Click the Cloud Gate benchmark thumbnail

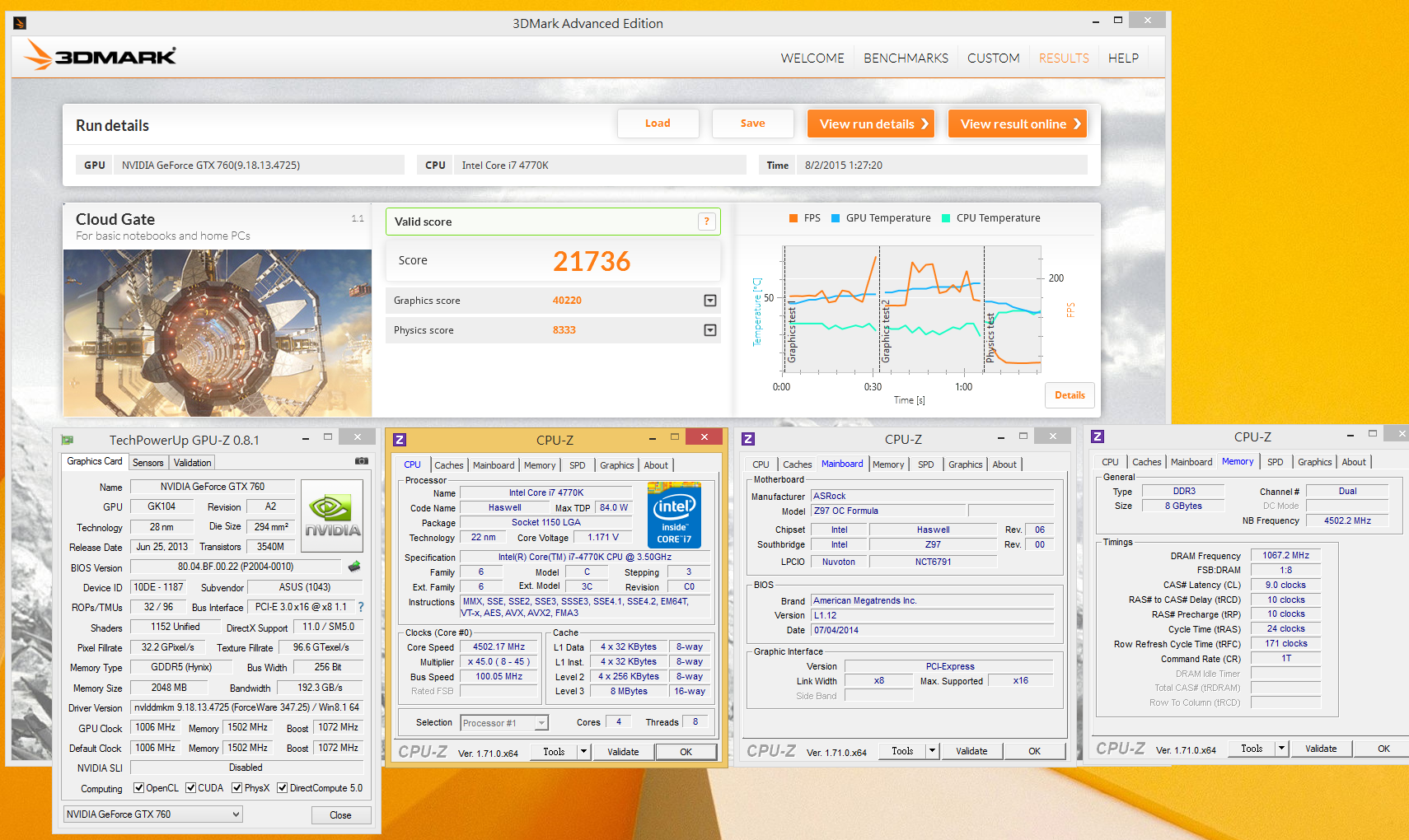click(x=218, y=333)
